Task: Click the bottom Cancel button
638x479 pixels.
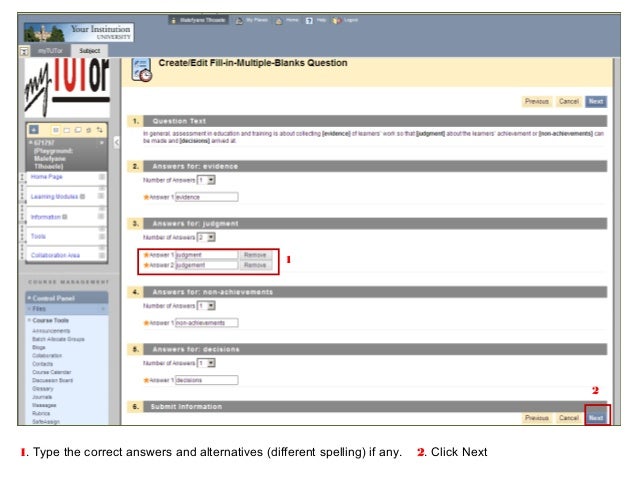Action: coord(568,418)
